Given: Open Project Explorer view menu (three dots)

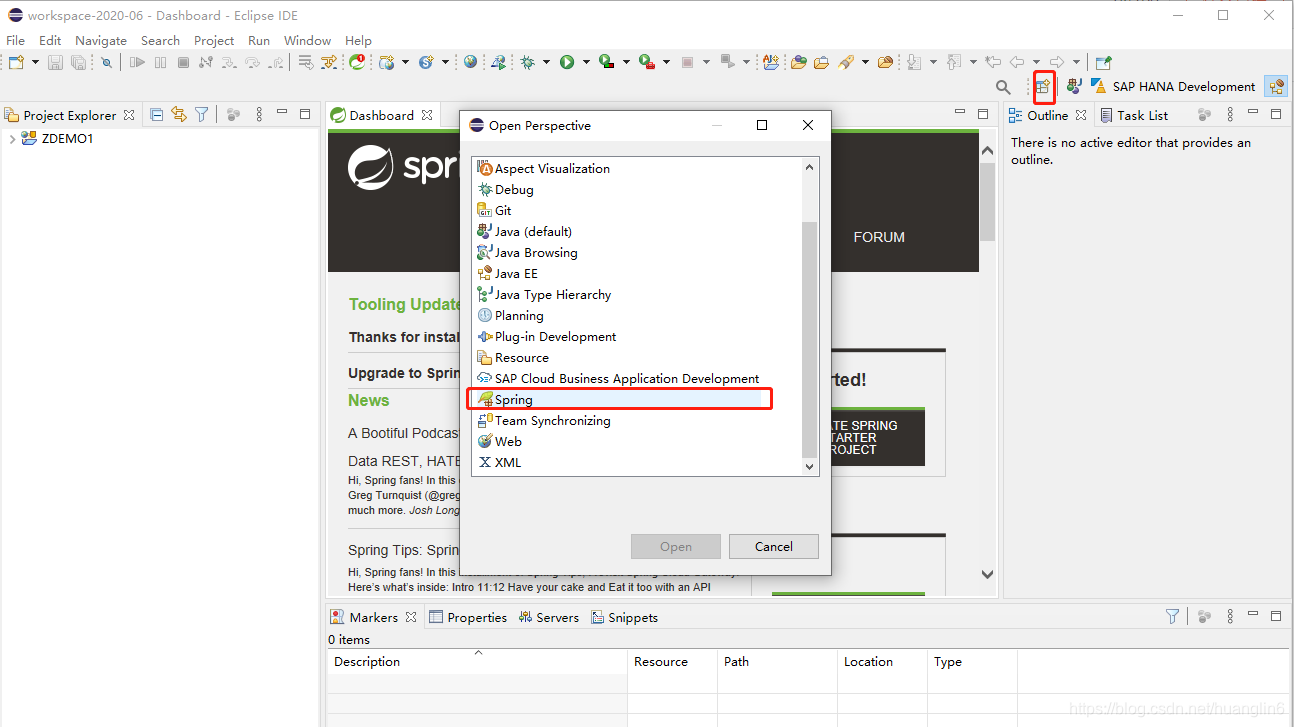Looking at the screenshot, I should 259,115.
